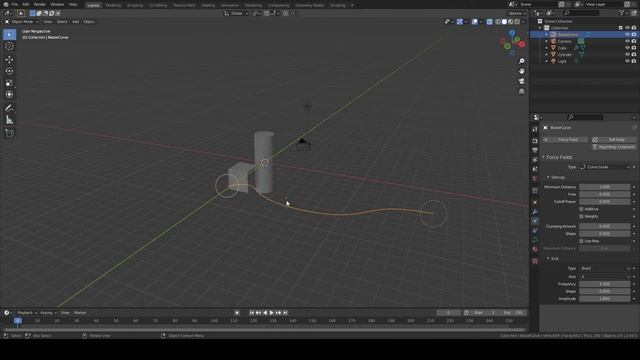Viewport: 640px width, 360px height.
Task: Select the Cursor tool in left toolbar
Action: tap(9, 47)
